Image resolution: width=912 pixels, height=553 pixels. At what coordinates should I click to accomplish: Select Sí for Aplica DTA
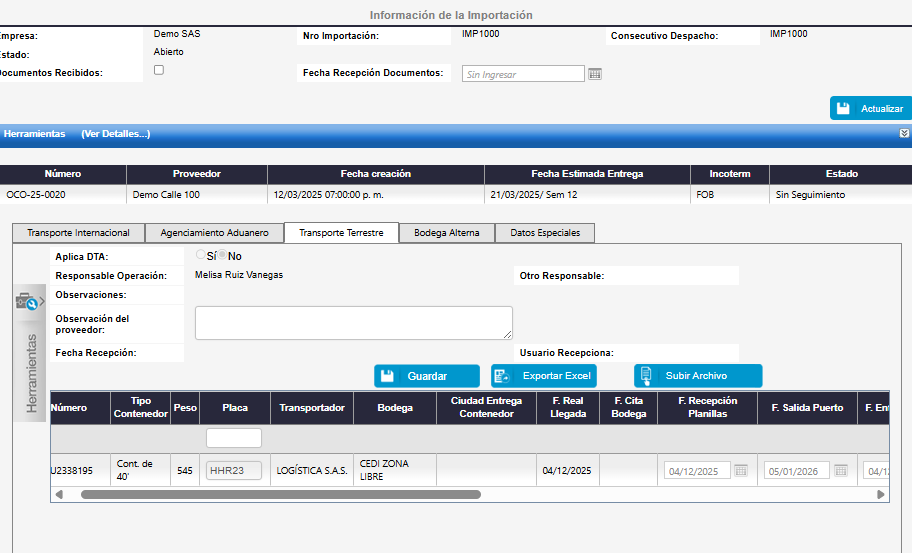[201, 255]
